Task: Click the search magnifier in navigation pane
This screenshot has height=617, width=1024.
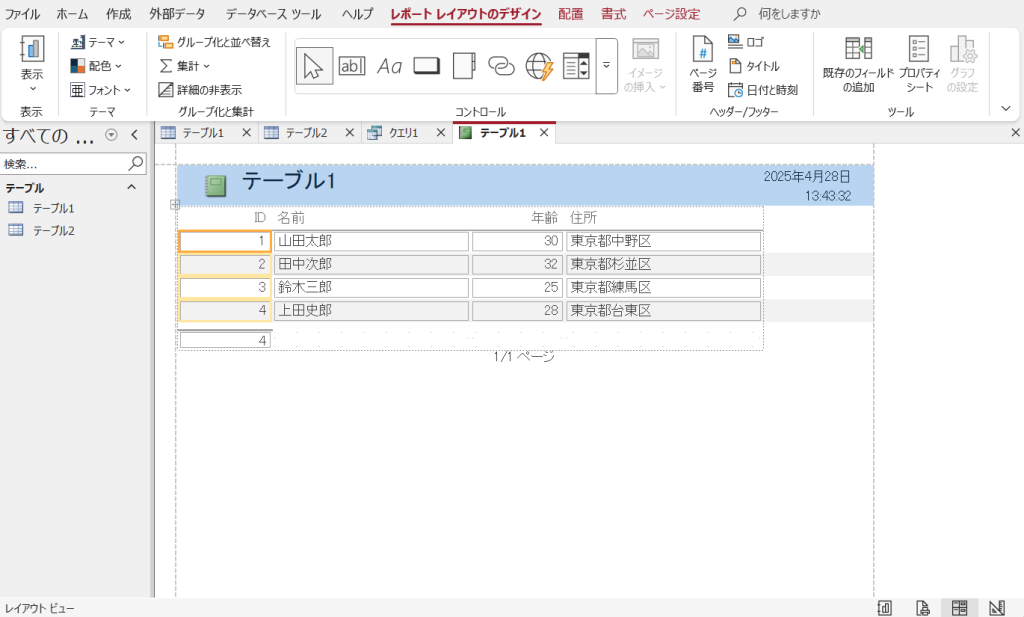Action: click(136, 163)
